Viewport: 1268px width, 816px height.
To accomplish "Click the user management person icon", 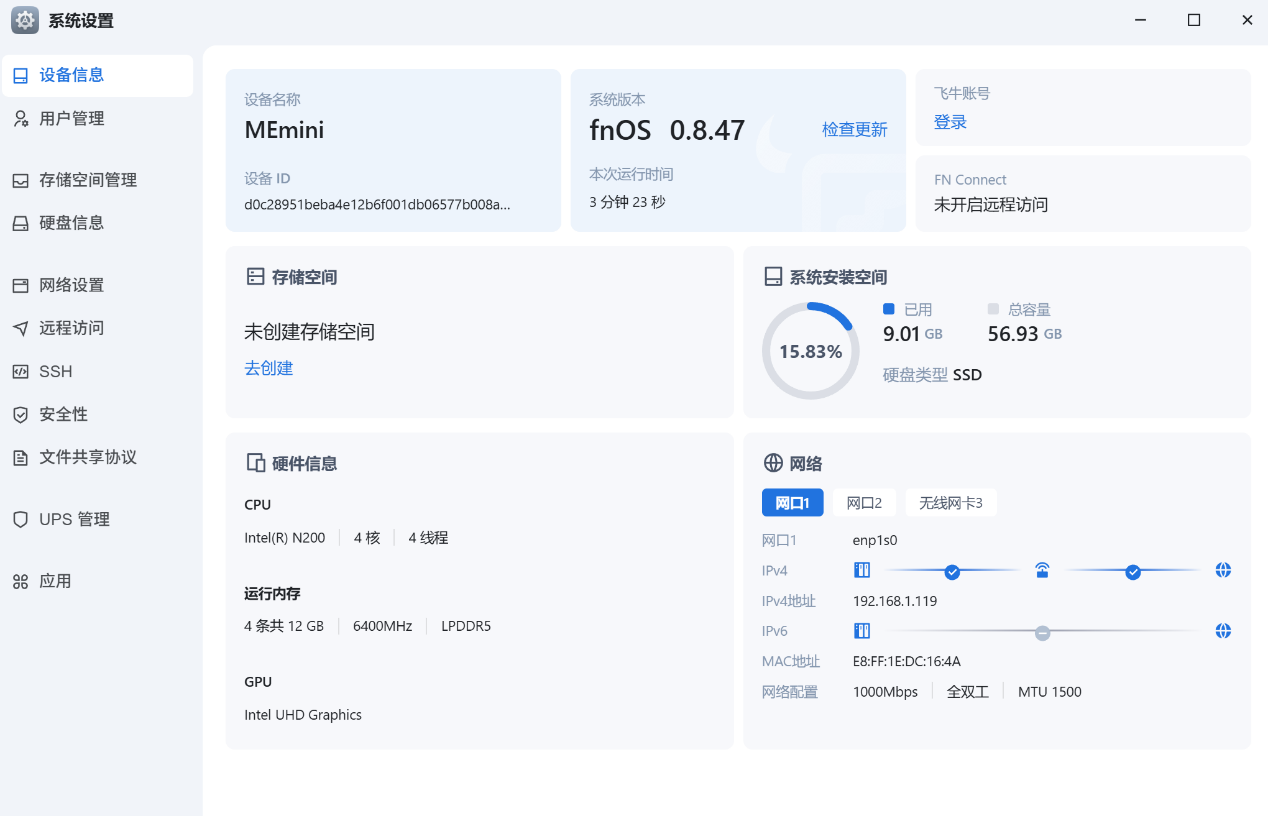I will point(20,119).
